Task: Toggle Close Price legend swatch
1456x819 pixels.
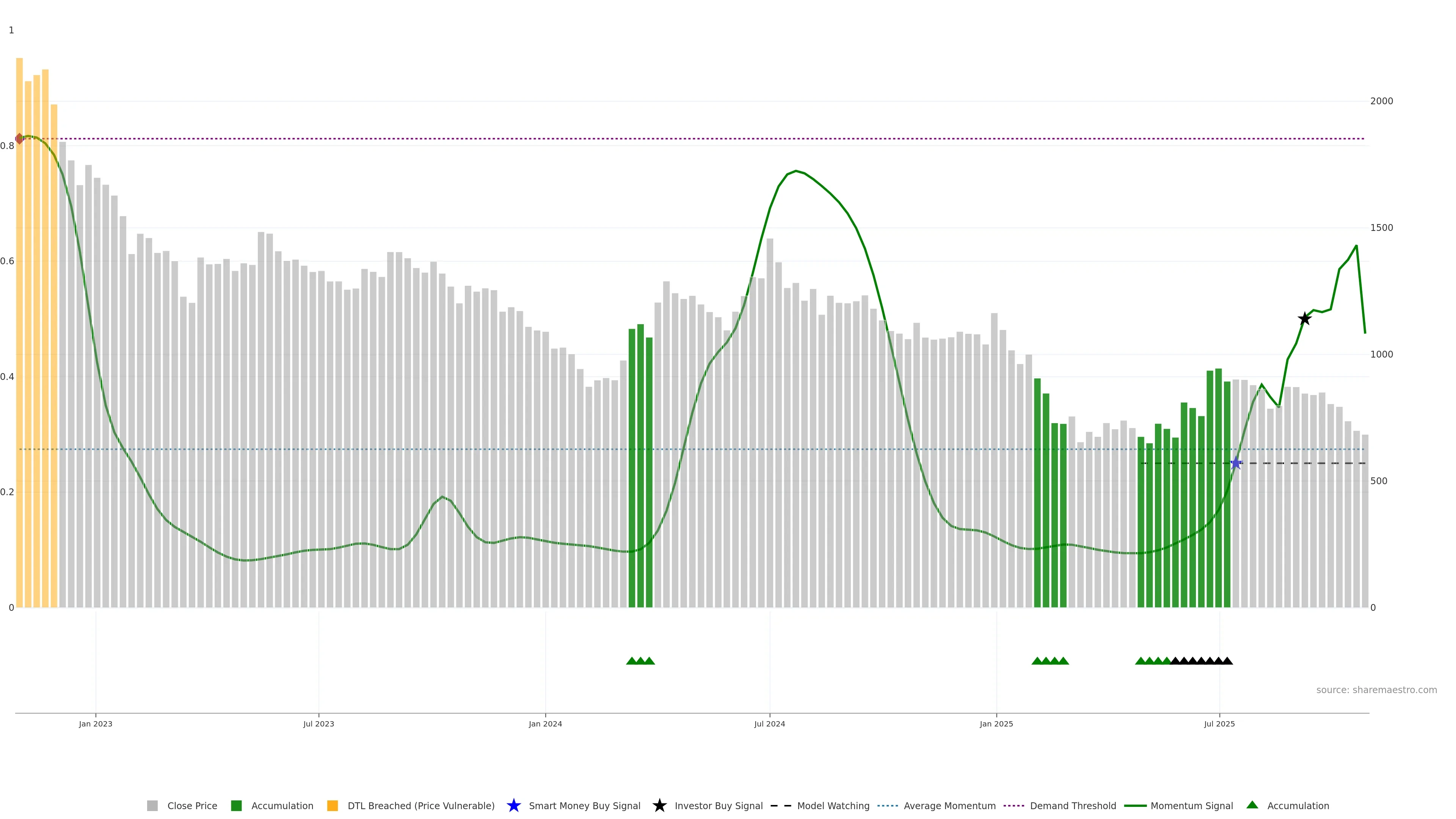Action: [x=152, y=806]
